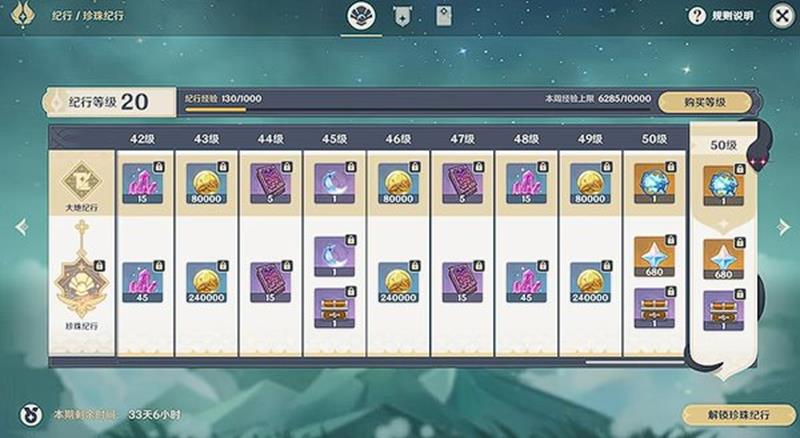Switch to the banner missions tab

click(x=403, y=16)
